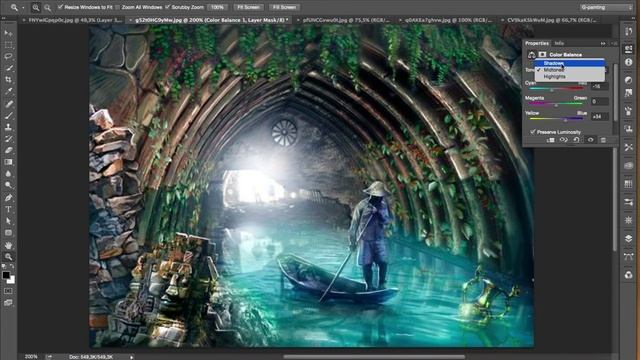
Task: Clip adjustment to layer below
Action: coord(551,140)
